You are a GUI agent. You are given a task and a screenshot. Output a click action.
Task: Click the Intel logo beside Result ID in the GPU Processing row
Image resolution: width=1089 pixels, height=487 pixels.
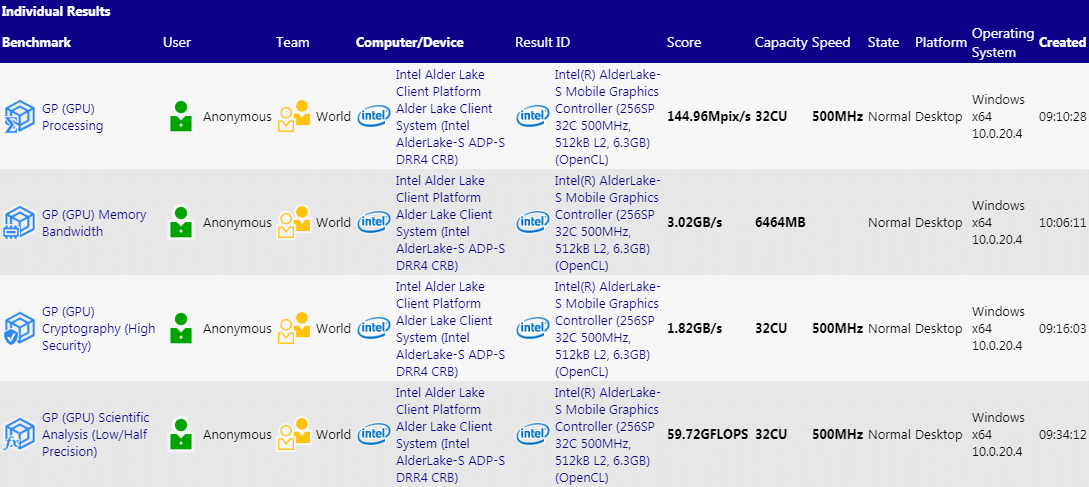pyautogui.click(x=533, y=117)
